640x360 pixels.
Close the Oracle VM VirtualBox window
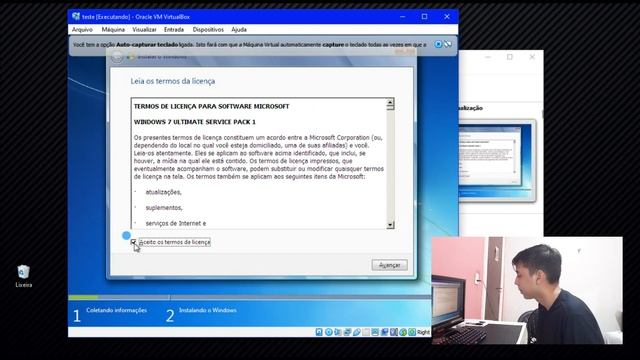447,17
